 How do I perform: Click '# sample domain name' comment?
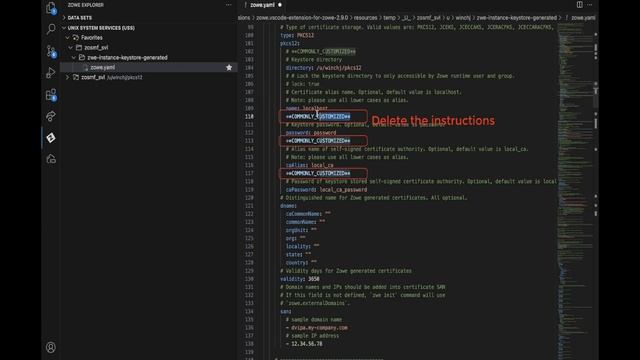pos(314,320)
